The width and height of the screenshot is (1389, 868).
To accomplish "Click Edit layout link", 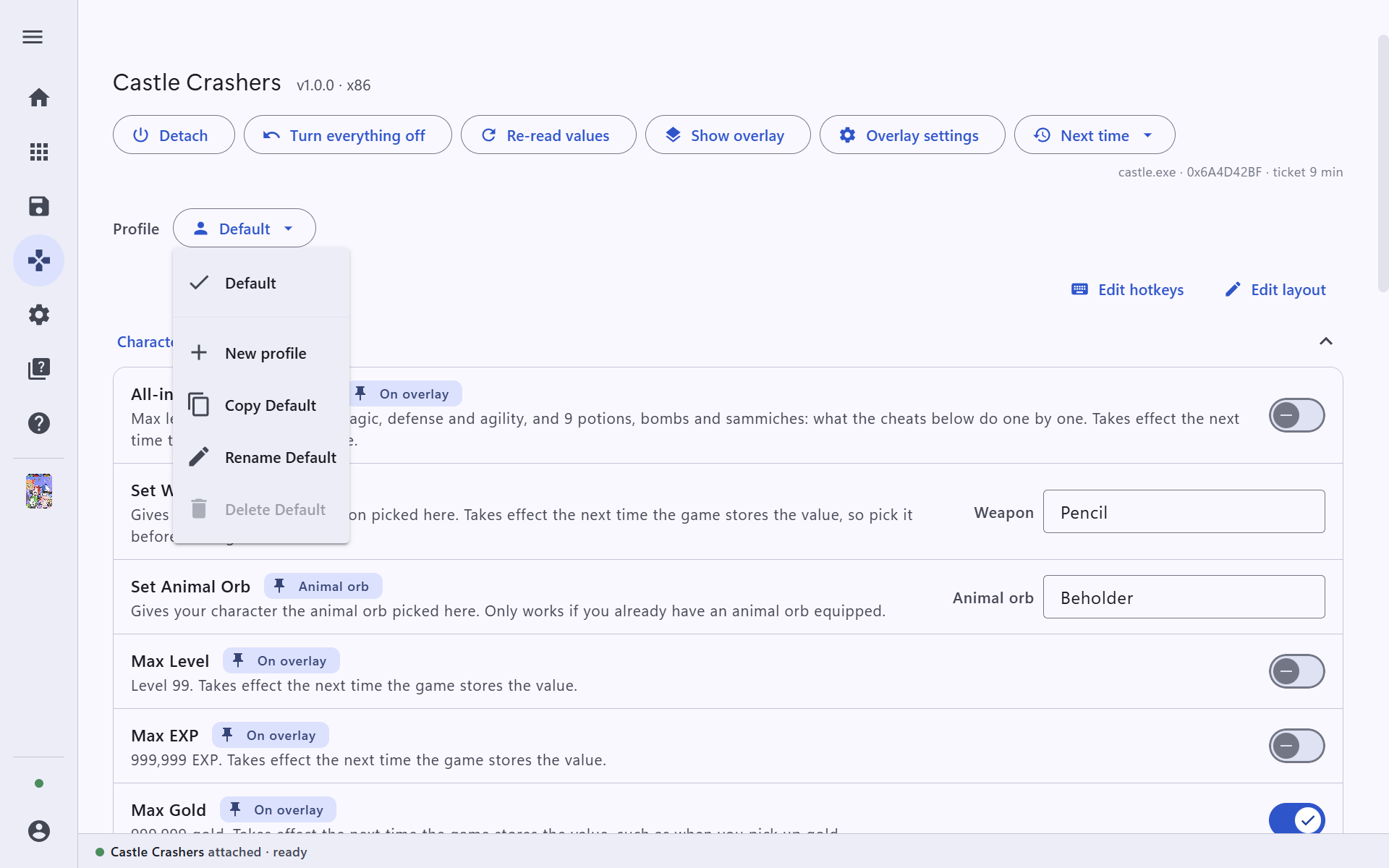I will pyautogui.click(x=1275, y=289).
